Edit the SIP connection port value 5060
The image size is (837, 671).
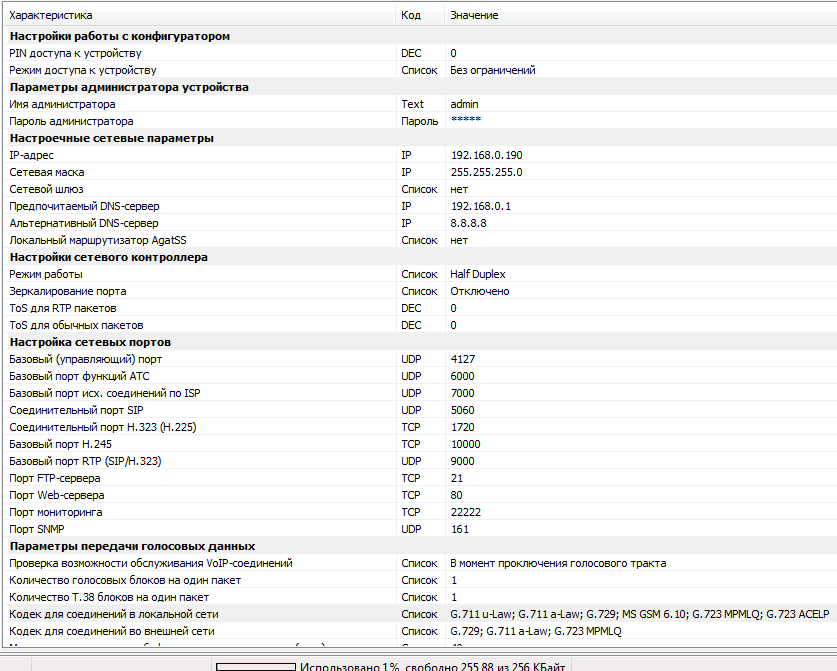click(463, 410)
